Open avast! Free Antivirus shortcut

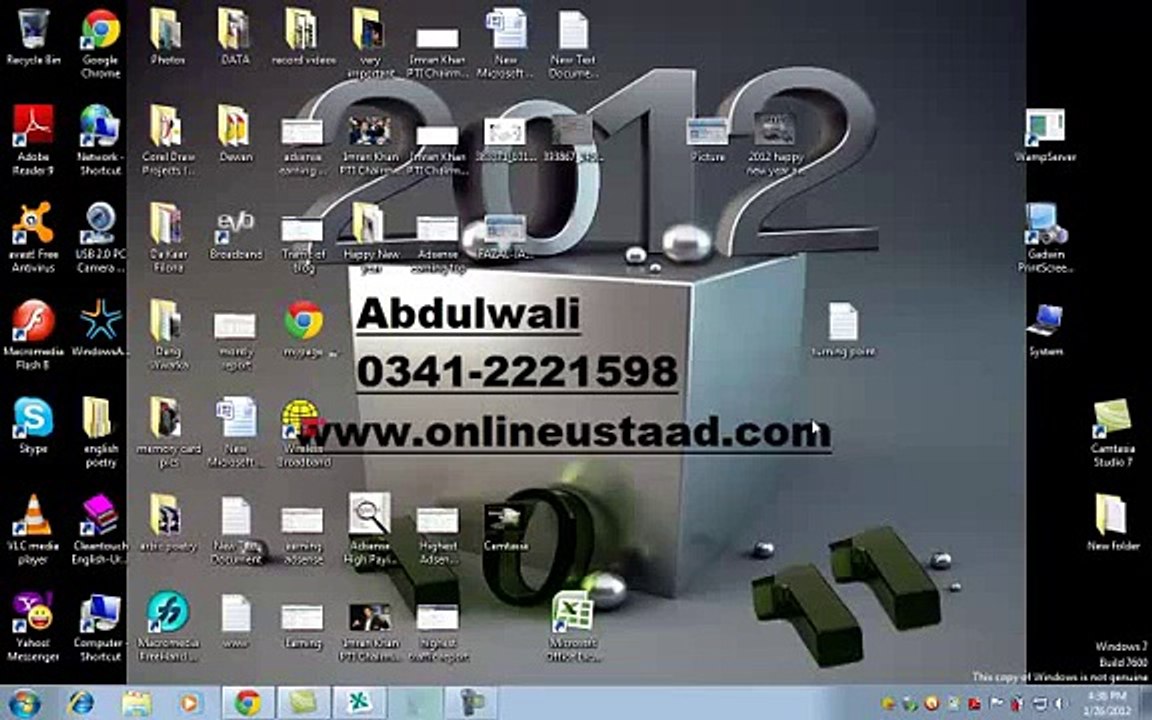33,237
